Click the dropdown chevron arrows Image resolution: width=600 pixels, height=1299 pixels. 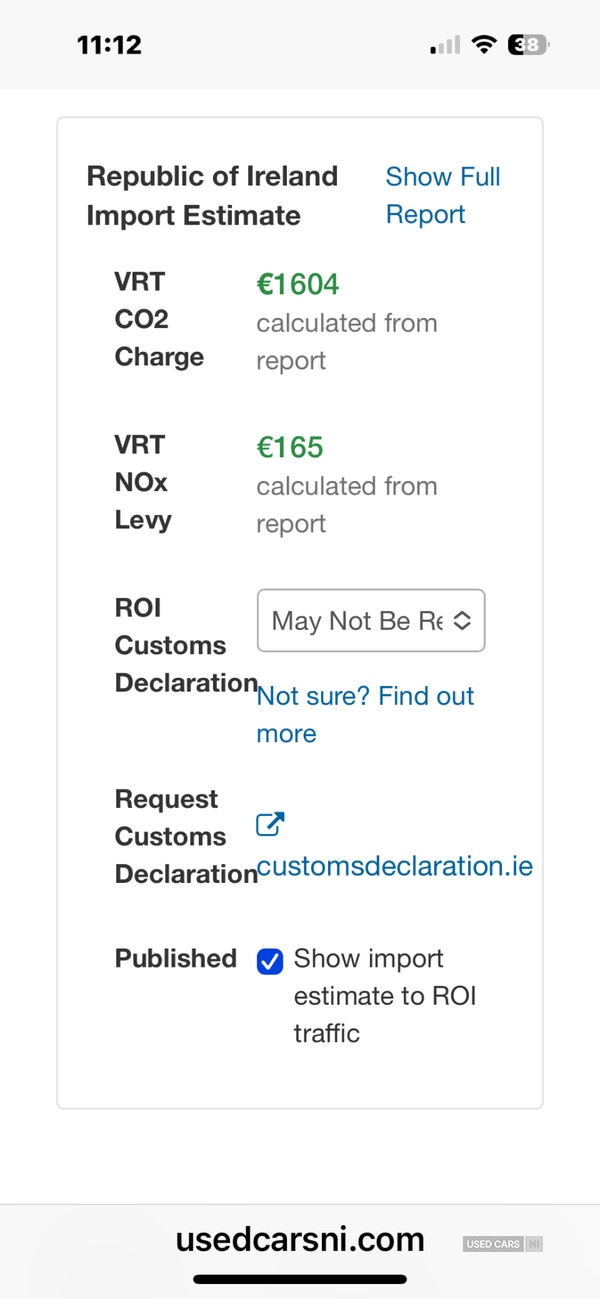(462, 621)
